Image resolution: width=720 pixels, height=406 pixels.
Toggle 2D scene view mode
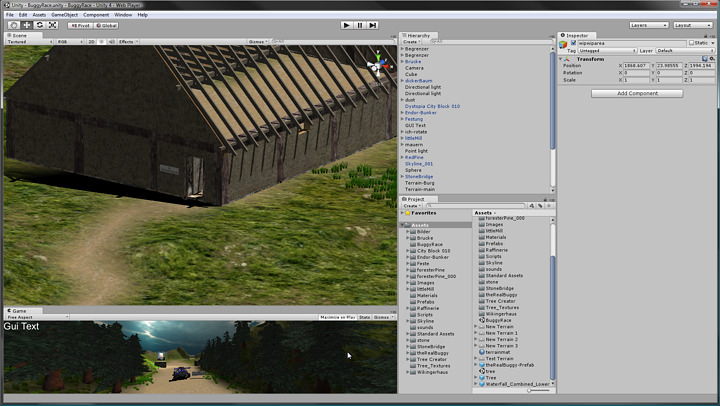click(91, 42)
